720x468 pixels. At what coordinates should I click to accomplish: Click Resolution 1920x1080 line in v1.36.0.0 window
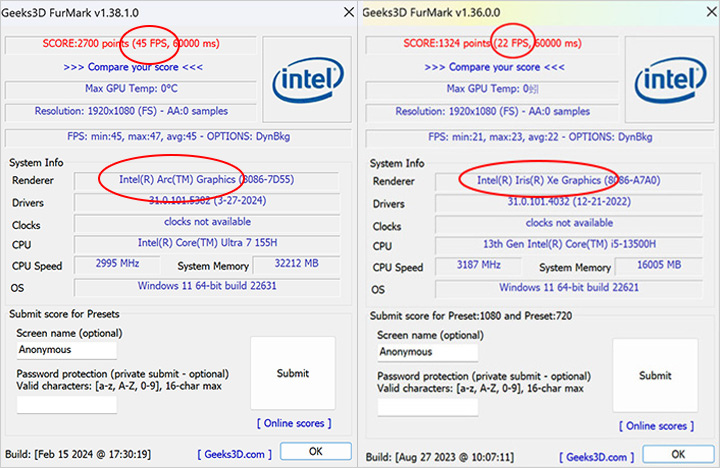pos(492,112)
